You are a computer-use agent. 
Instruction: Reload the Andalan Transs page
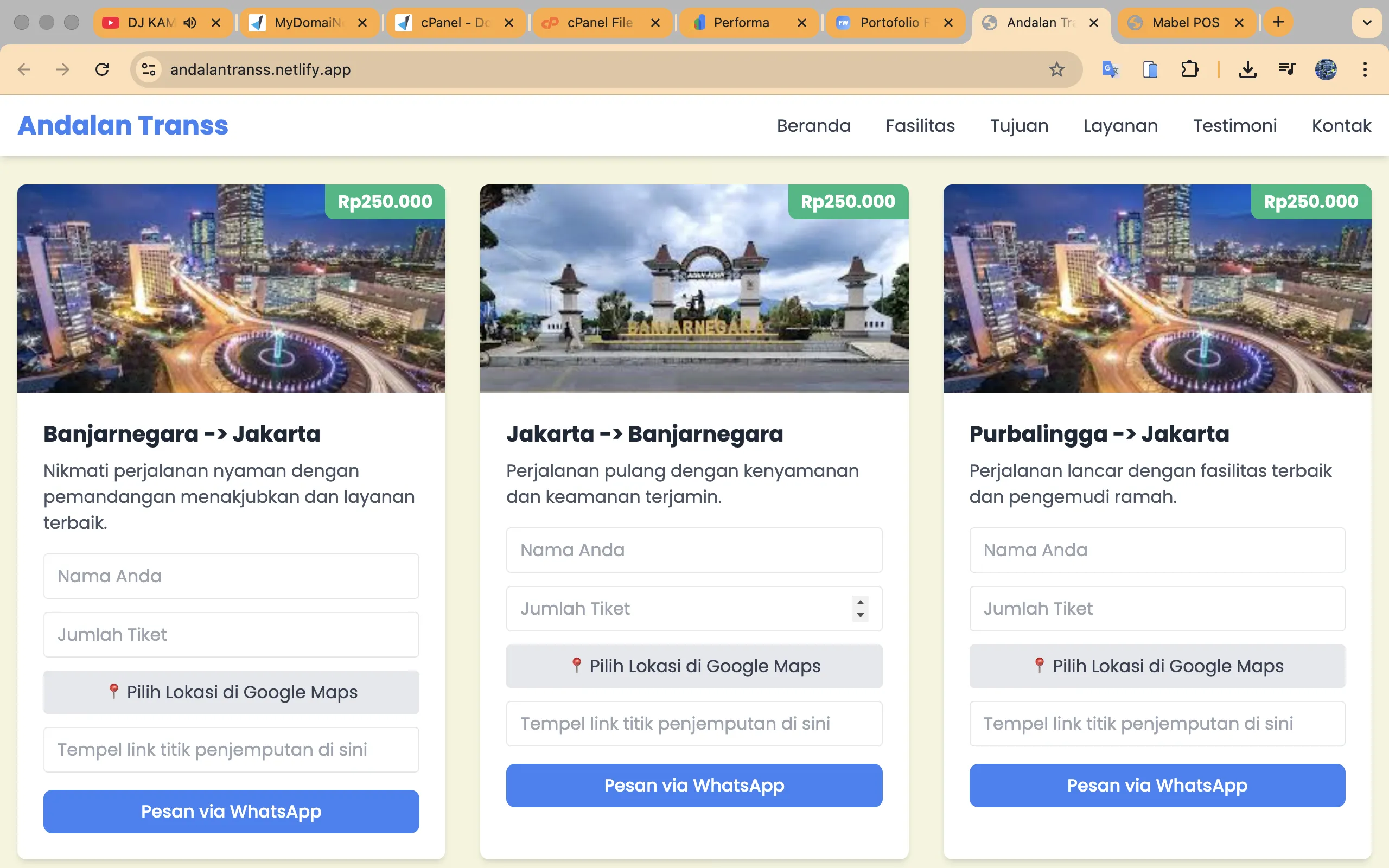[x=102, y=69]
